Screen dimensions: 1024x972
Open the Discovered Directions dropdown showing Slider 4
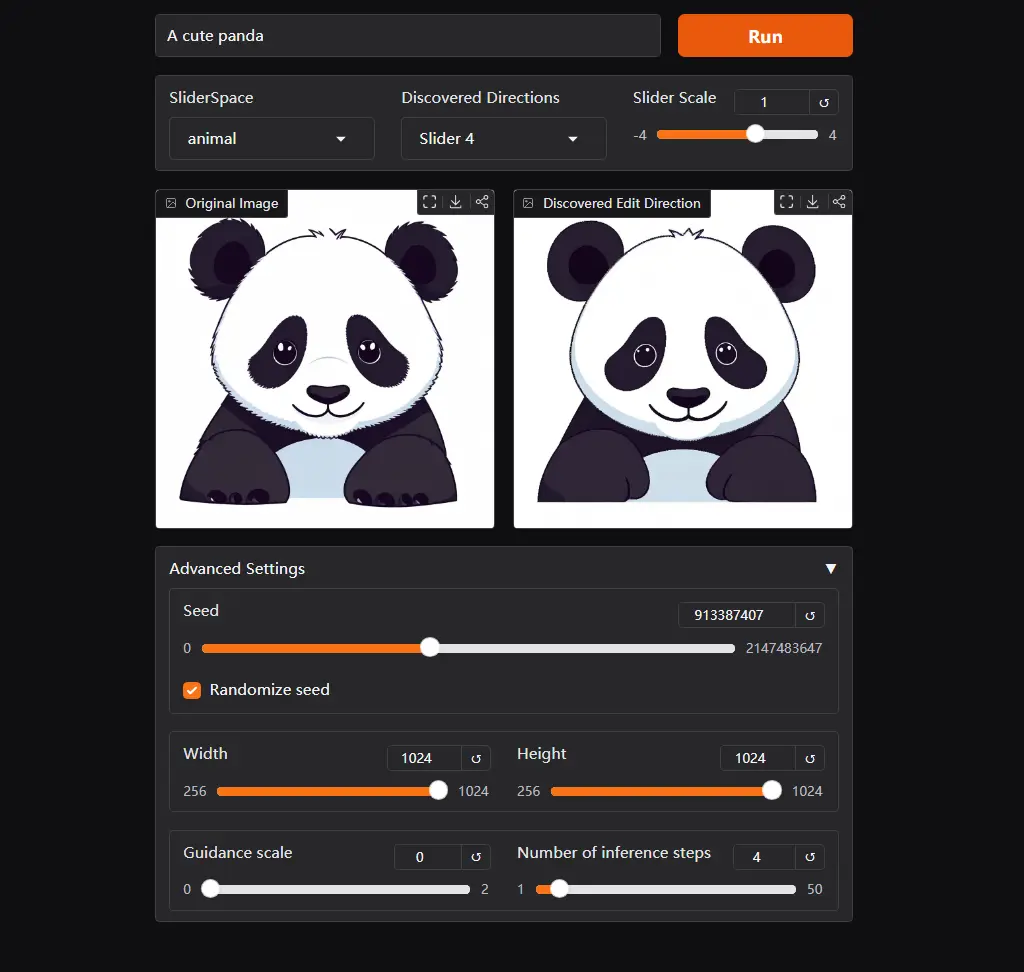click(504, 138)
